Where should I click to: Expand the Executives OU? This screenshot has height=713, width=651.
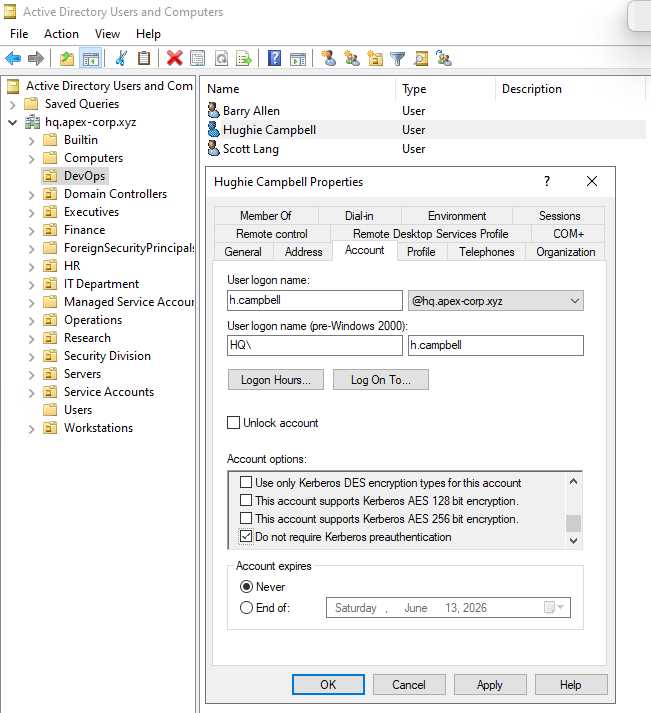click(x=31, y=213)
